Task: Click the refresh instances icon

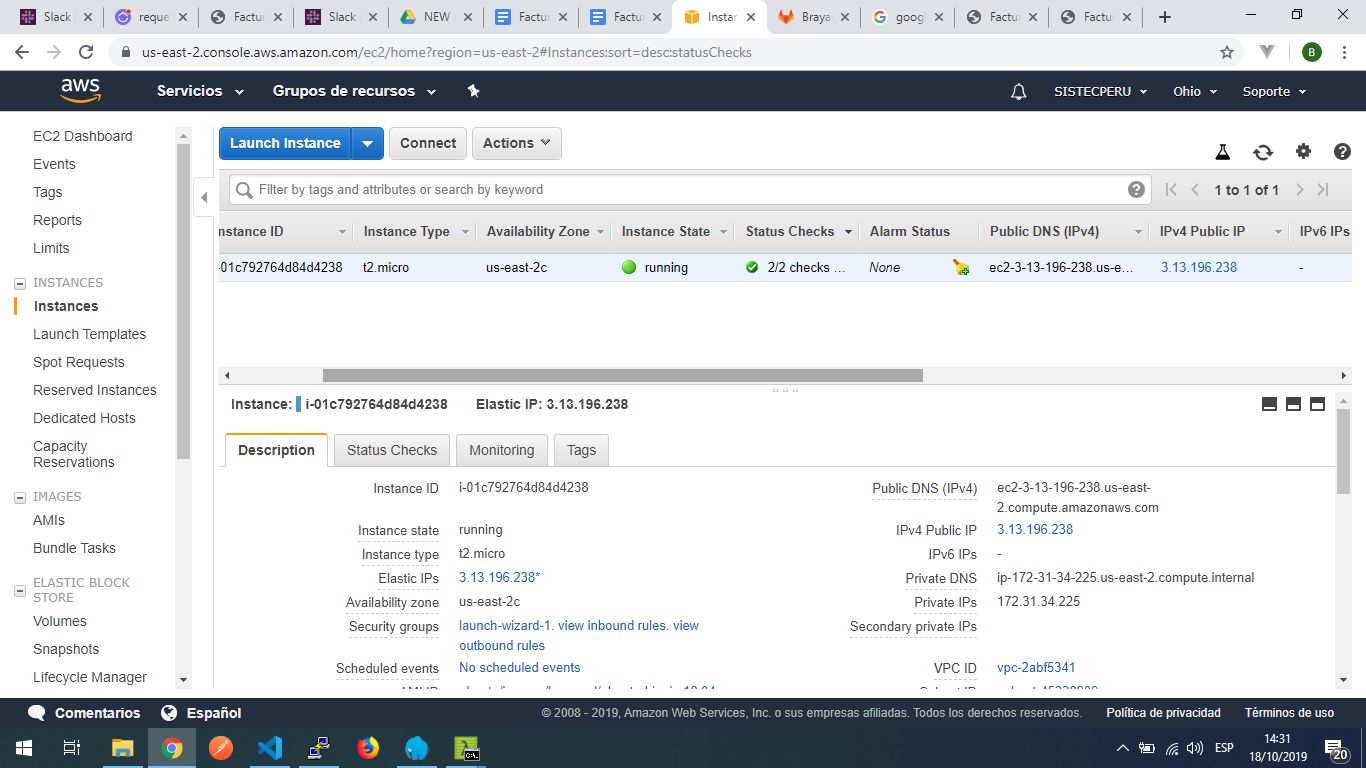Action: click(x=1263, y=152)
